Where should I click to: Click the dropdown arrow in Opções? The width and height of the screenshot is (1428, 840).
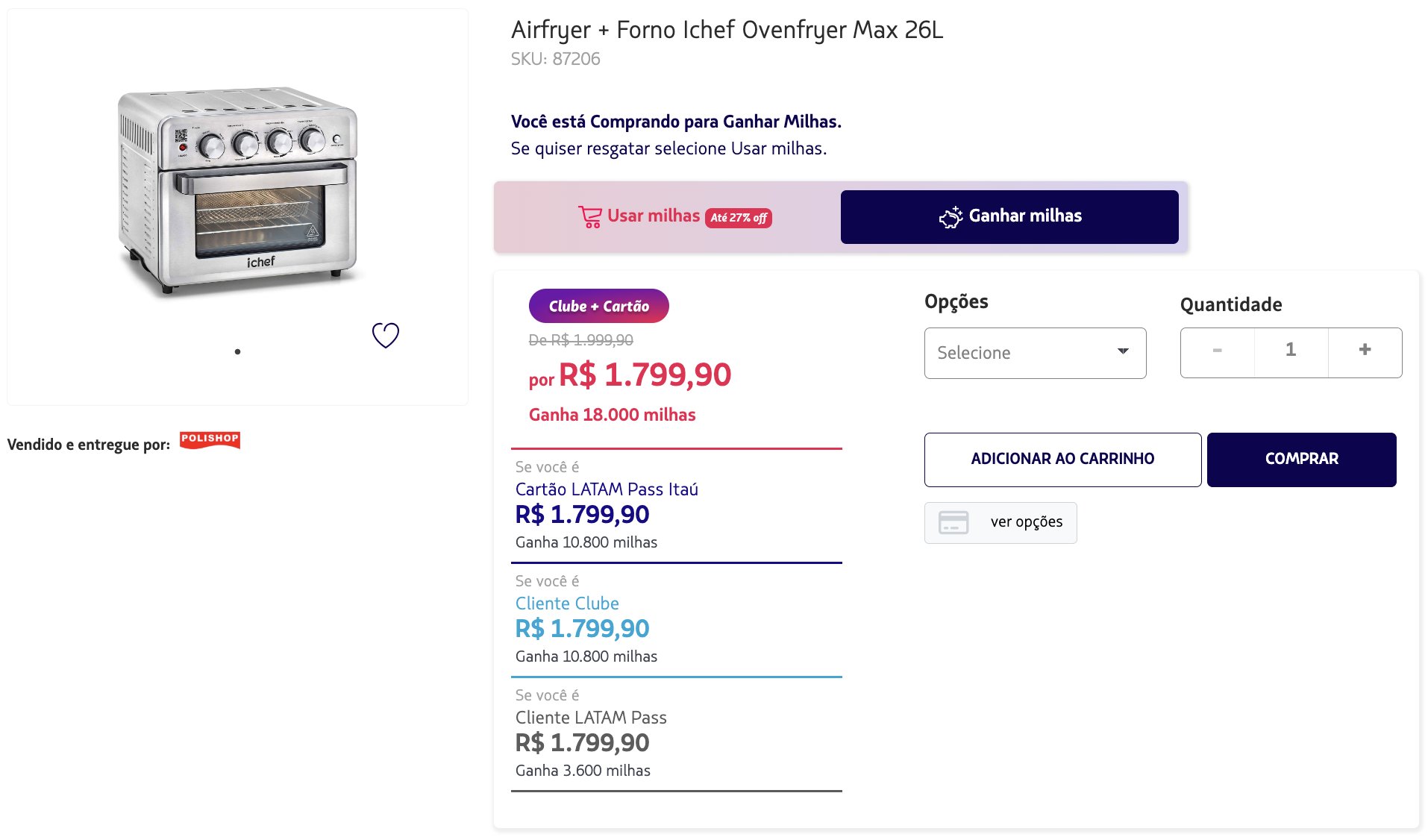(x=1123, y=351)
